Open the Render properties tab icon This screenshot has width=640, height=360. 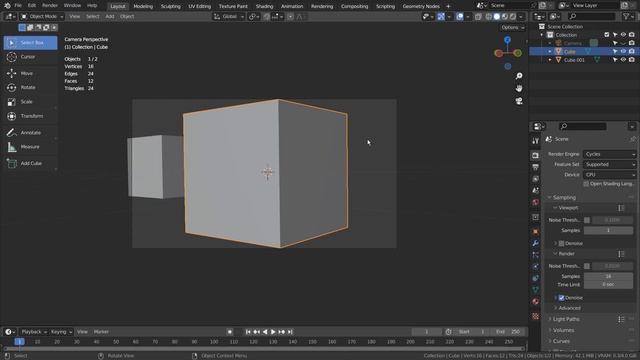(536, 156)
